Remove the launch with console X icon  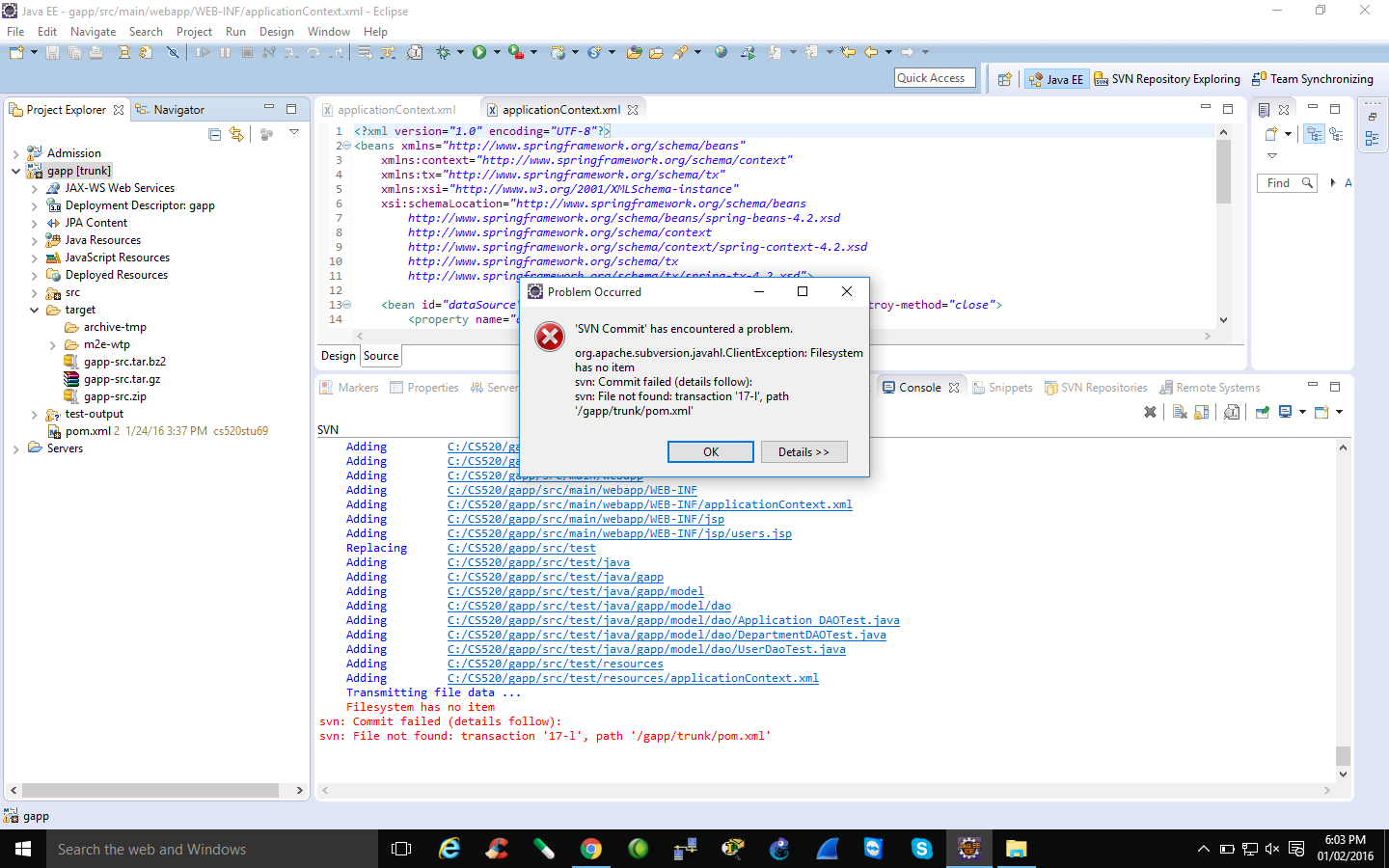pyautogui.click(x=1150, y=412)
